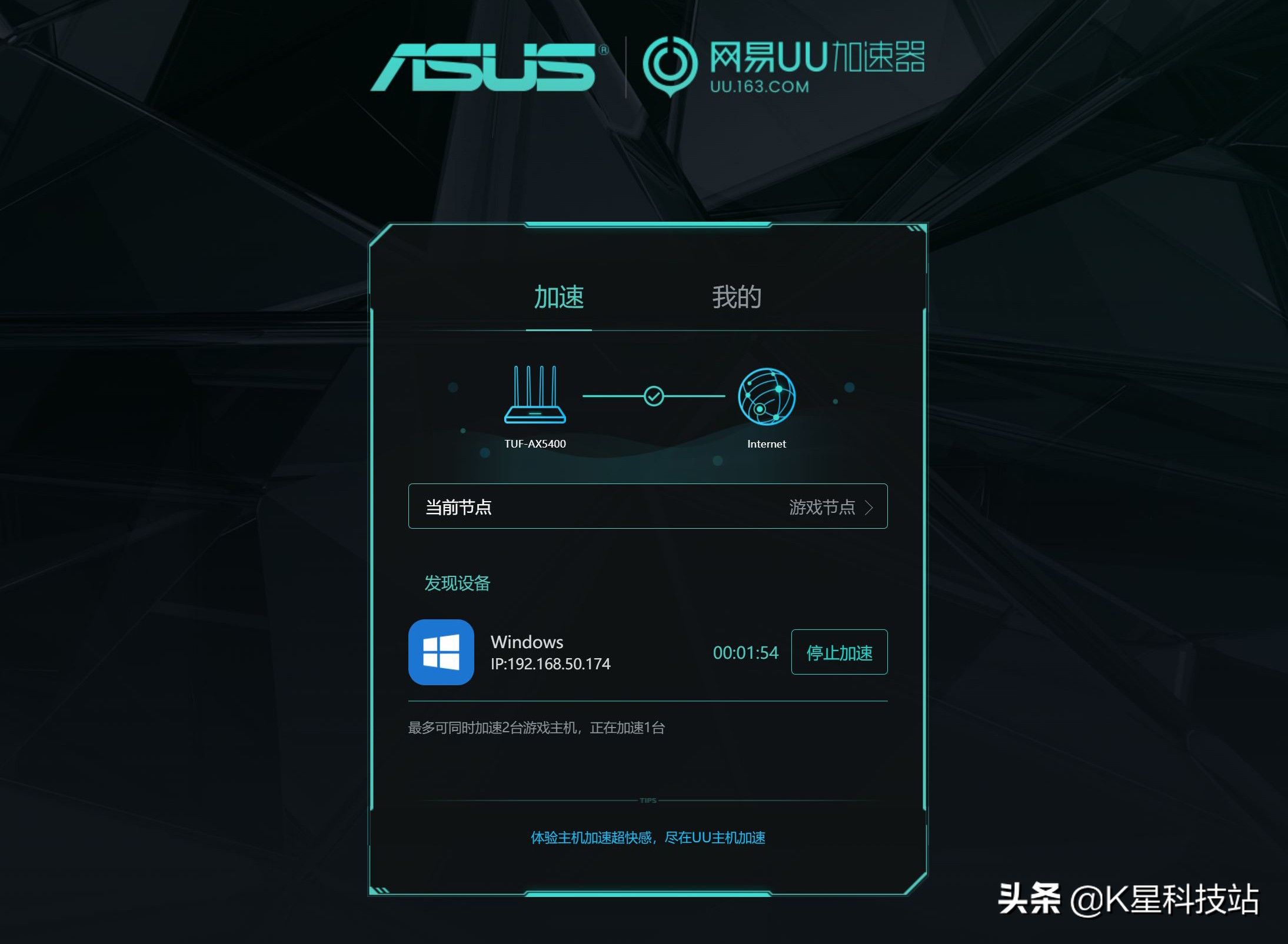1288x944 pixels.
Task: Click the 停止加速 button
Action: click(x=839, y=652)
